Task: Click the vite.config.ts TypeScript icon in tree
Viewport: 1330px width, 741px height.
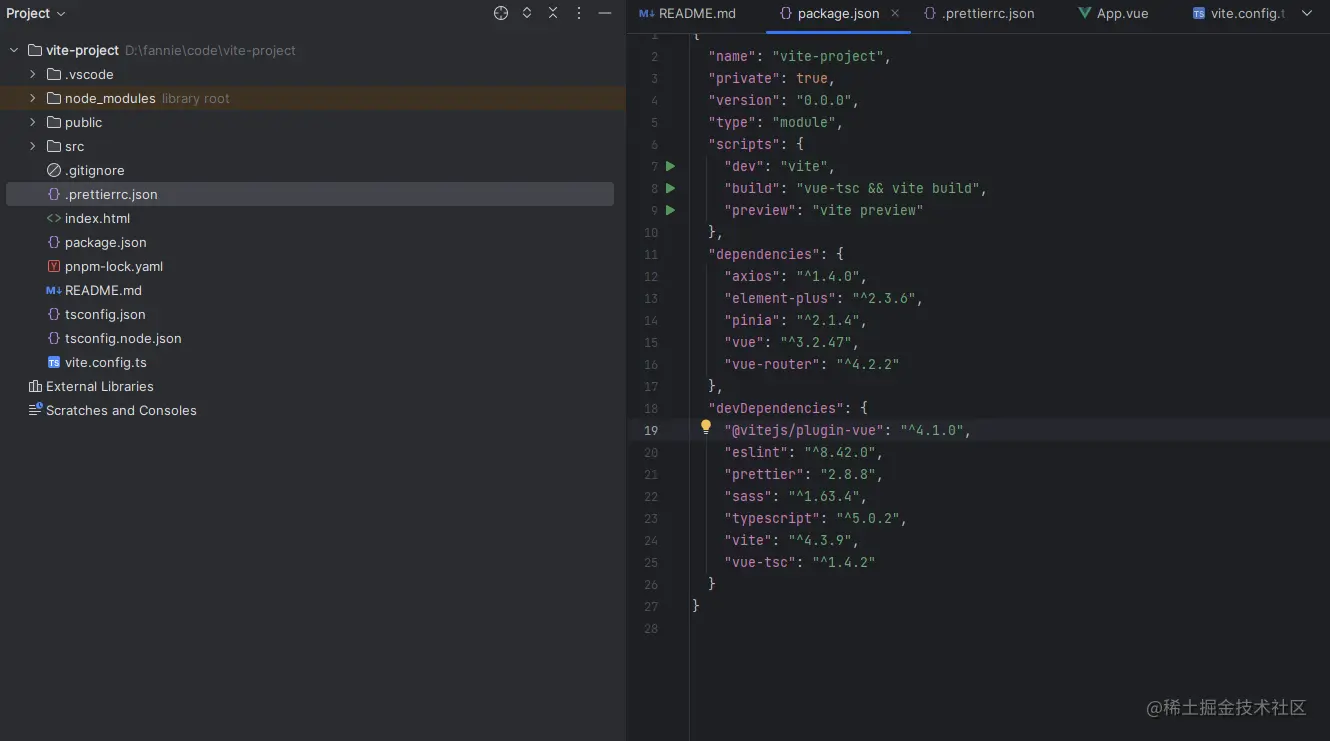Action: click(x=54, y=362)
